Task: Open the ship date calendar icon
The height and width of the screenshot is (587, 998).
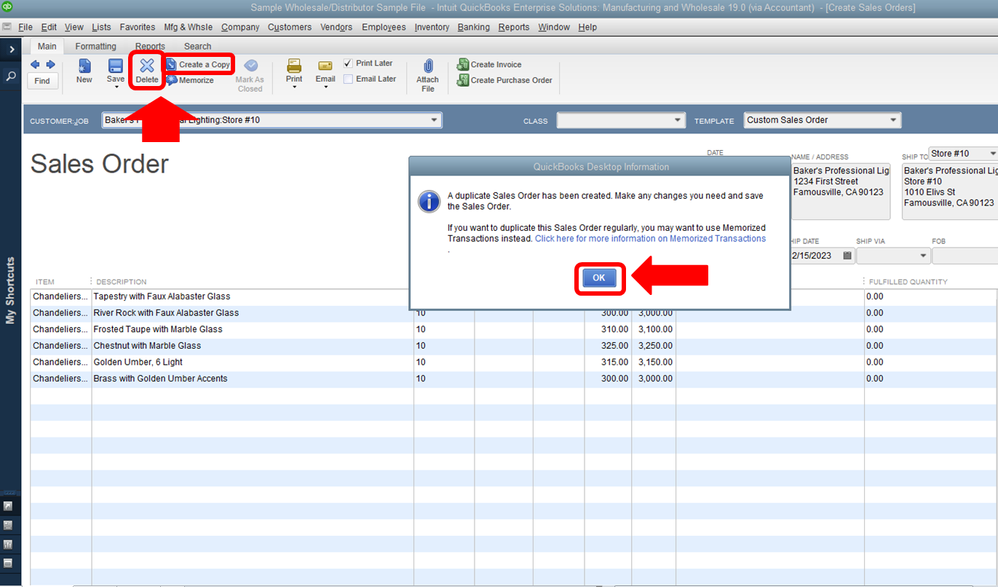Action: tap(847, 255)
